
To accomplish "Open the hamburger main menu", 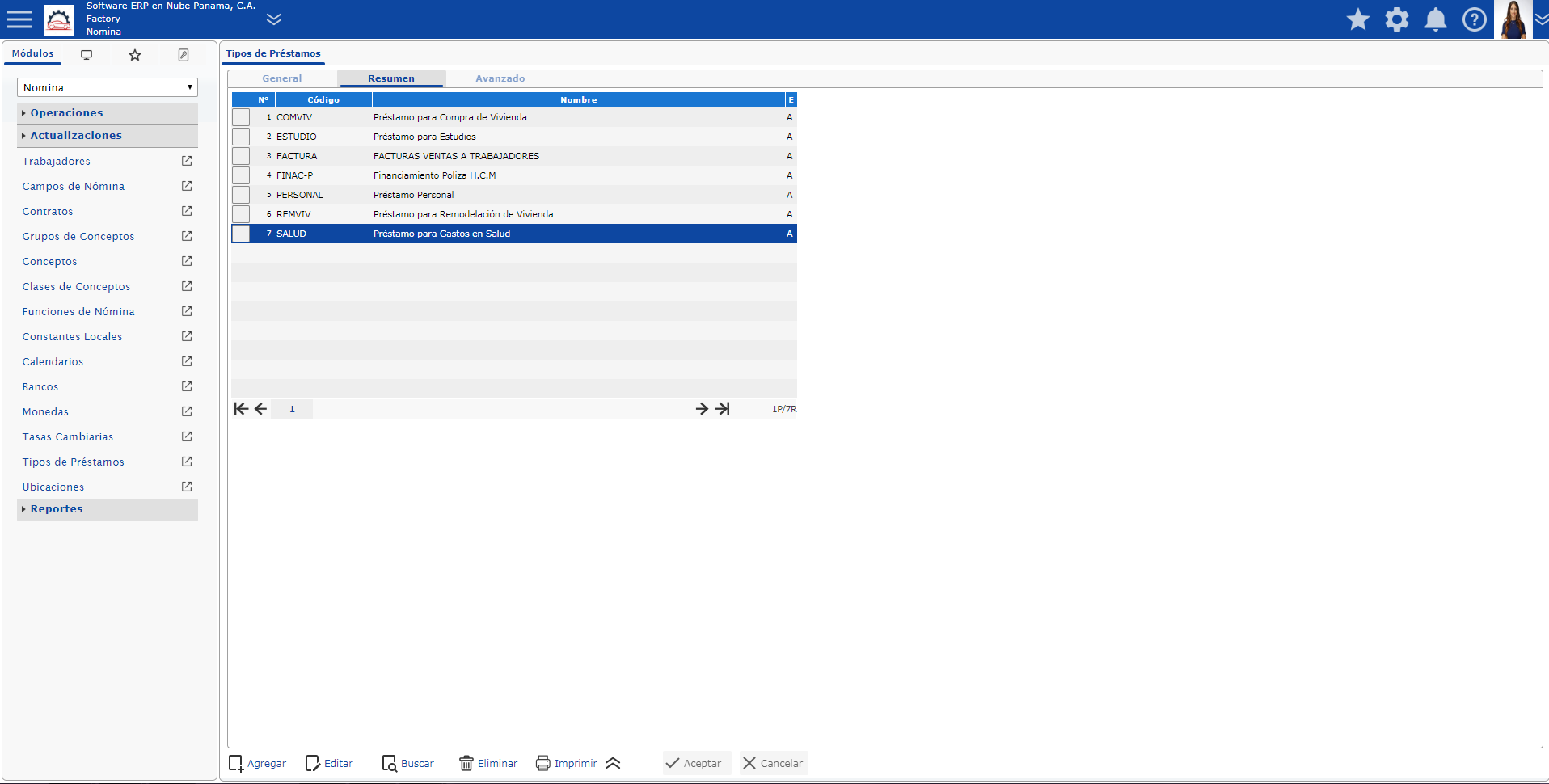I will pyautogui.click(x=19, y=19).
